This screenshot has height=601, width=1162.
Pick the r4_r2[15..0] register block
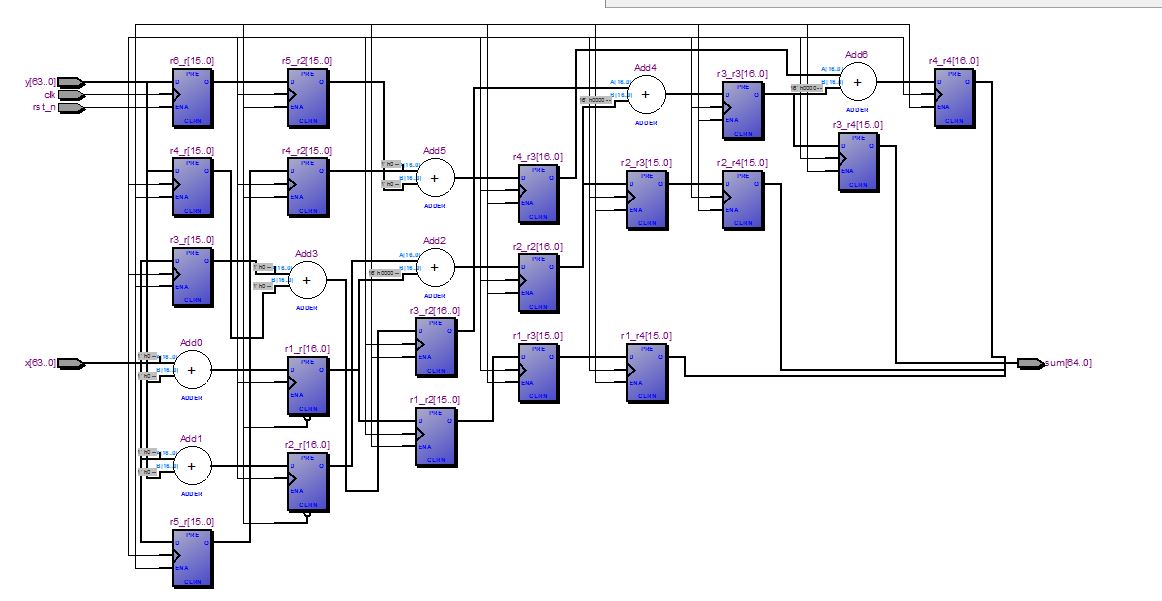[308, 187]
